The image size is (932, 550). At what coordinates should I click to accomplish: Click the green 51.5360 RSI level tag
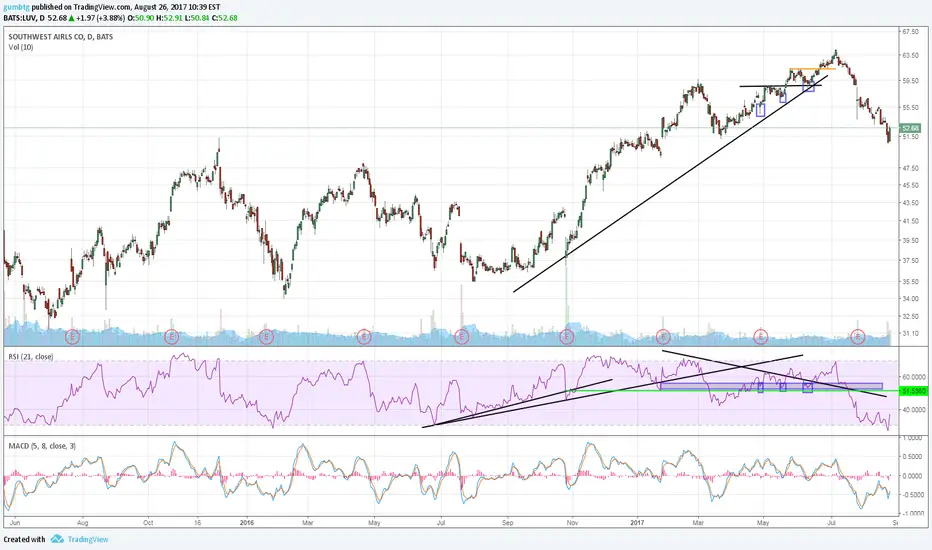pyautogui.click(x=912, y=391)
